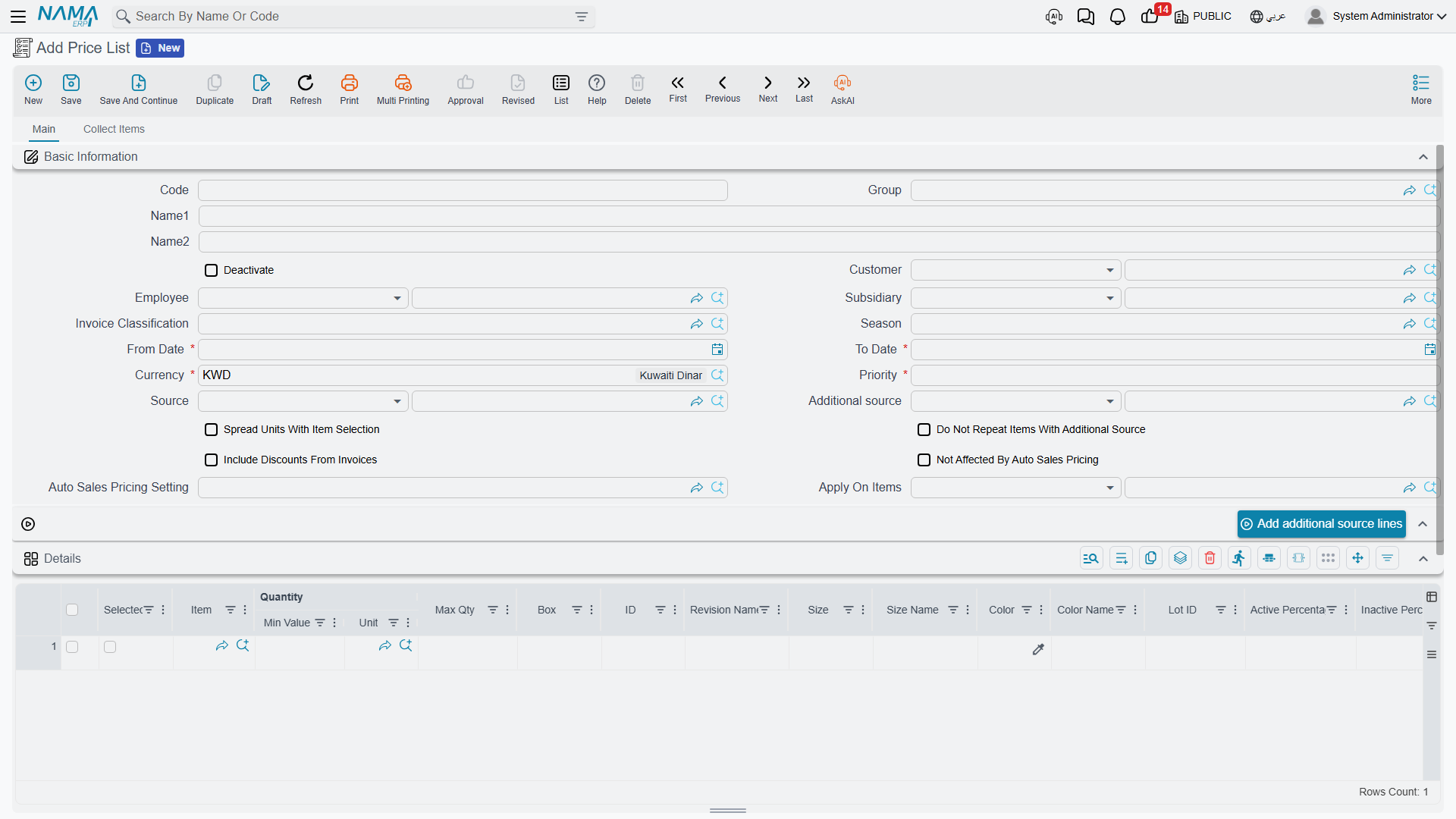Open notifications bell

point(1117,16)
